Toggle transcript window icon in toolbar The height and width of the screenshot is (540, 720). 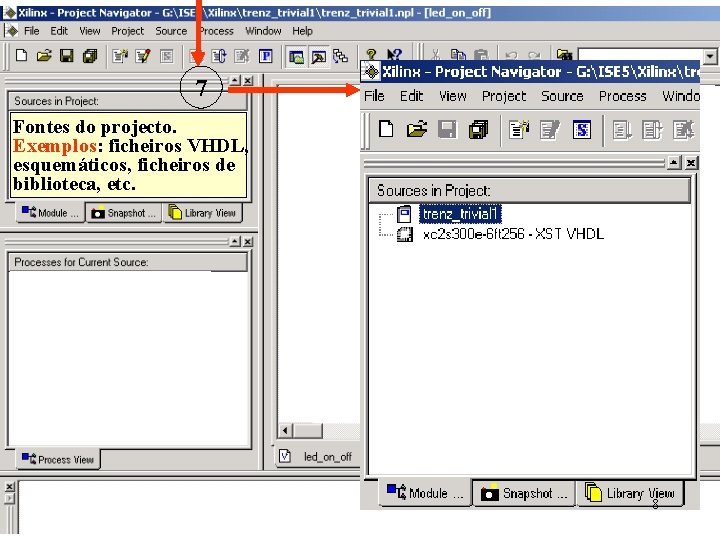(319, 57)
